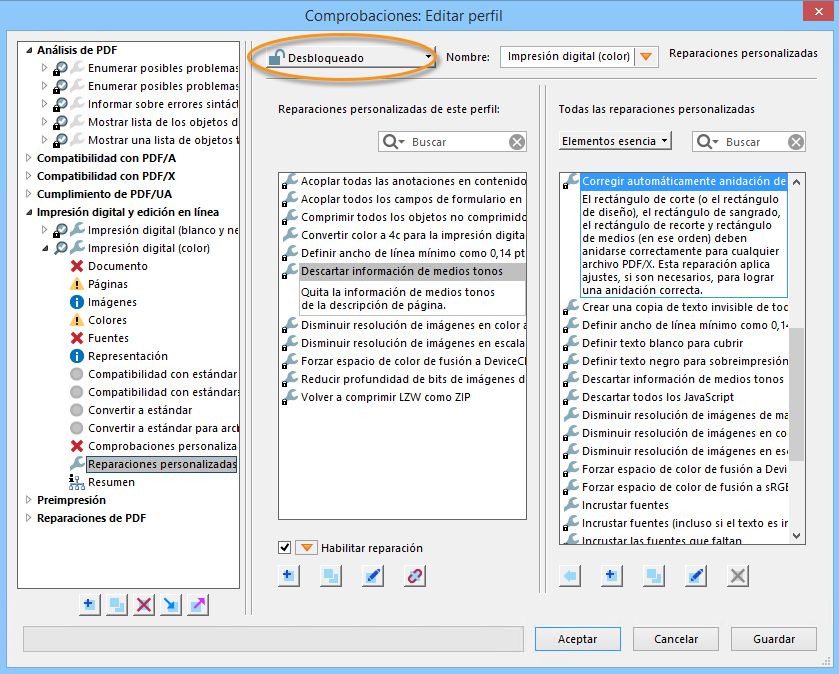Click the all-repairs list scrollbar down arrow

point(796,535)
